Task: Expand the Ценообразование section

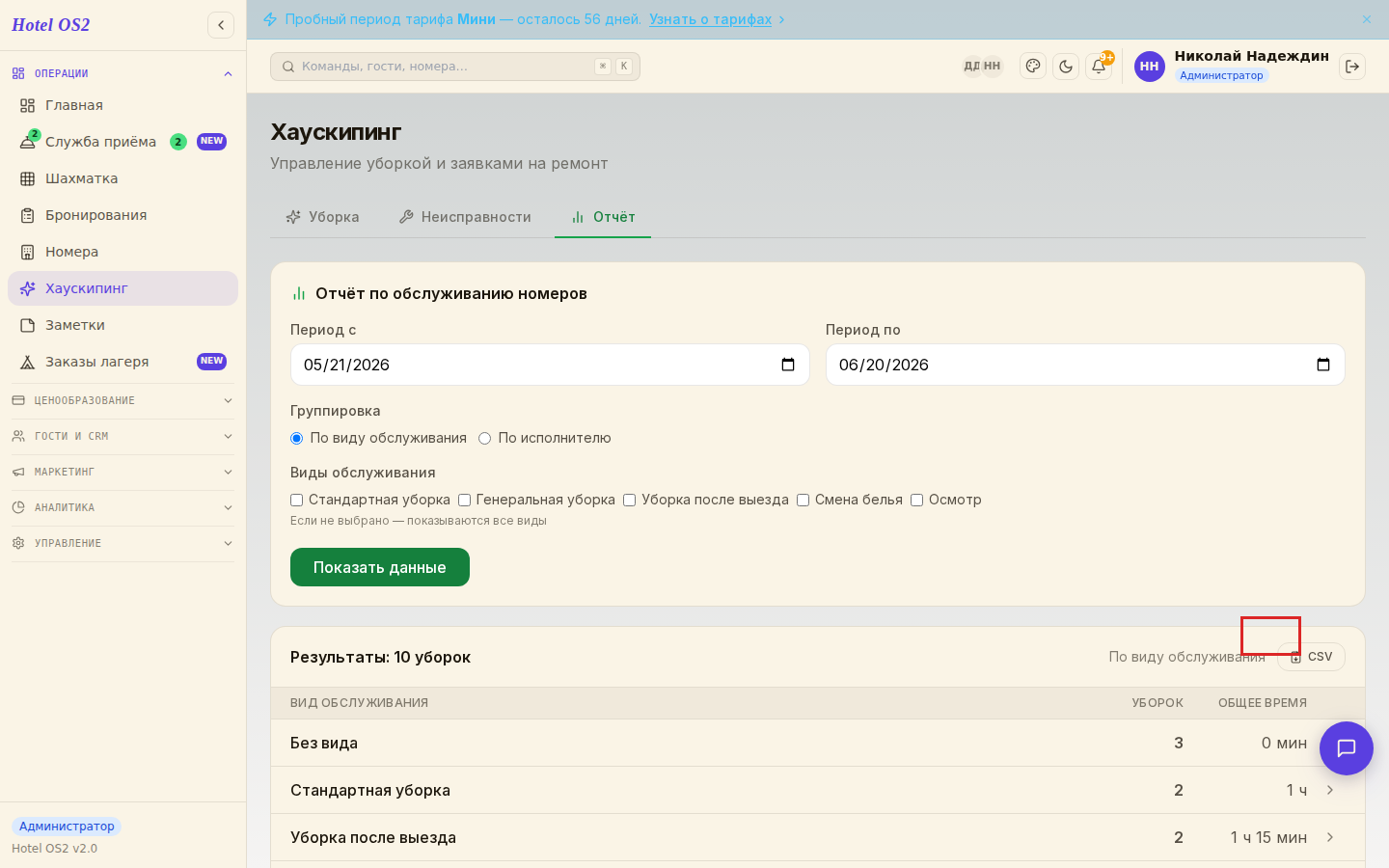Action: 123,400
